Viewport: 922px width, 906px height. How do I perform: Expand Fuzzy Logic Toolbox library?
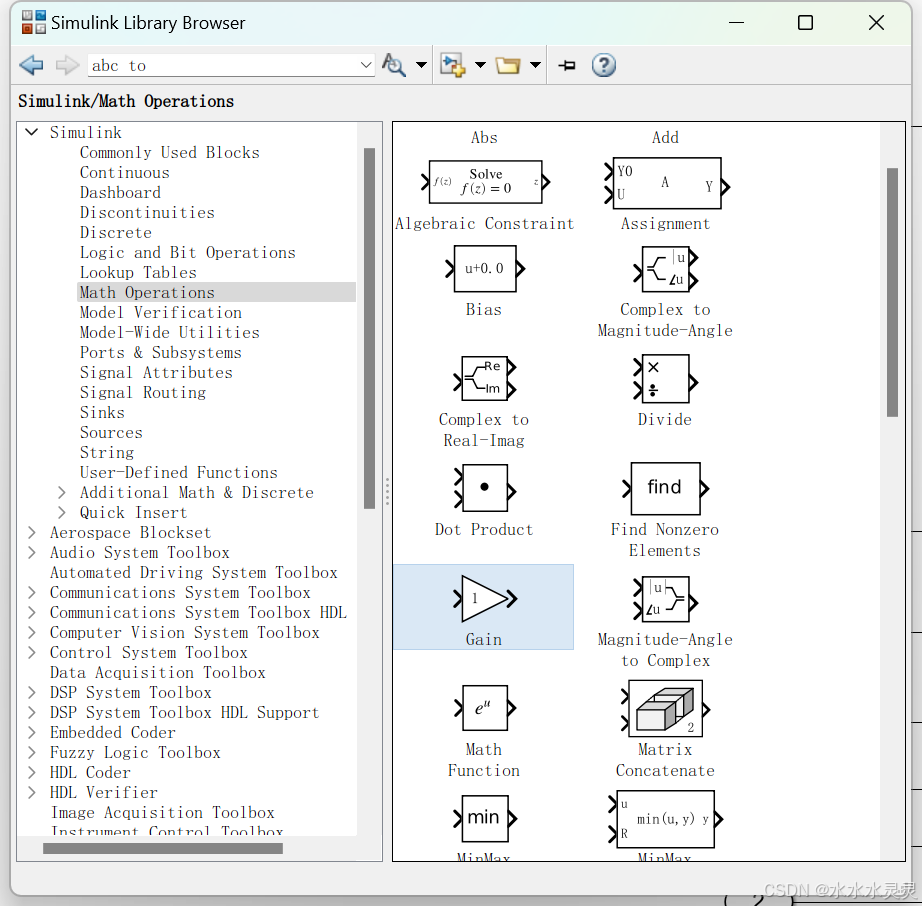(32, 753)
